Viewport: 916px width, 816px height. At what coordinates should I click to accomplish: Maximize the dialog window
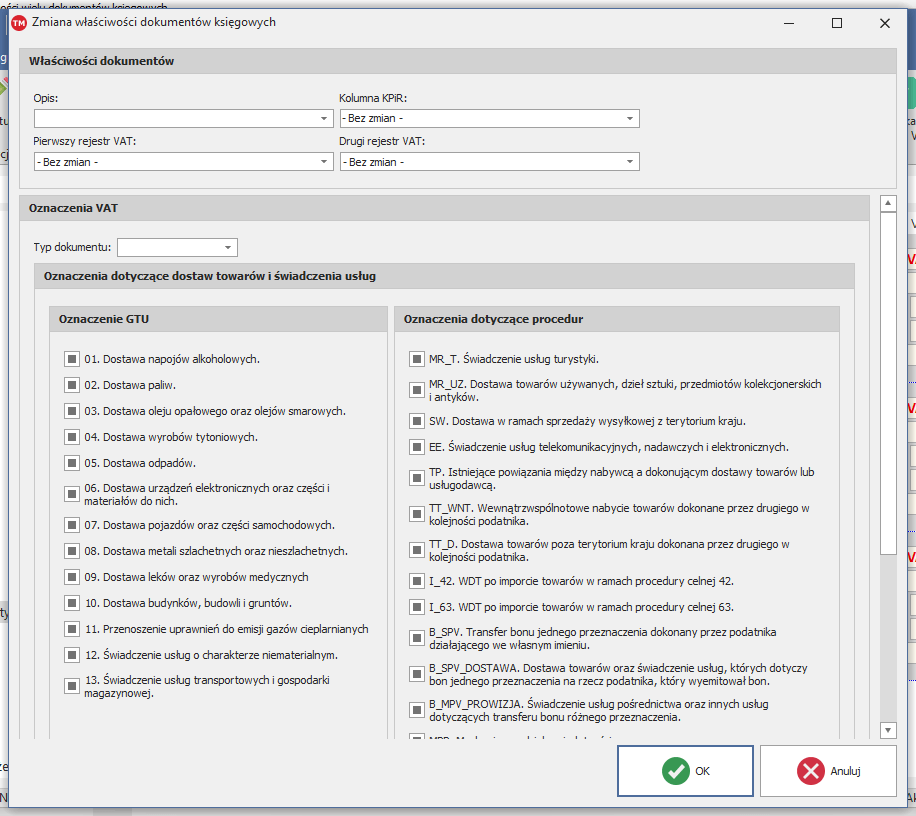[837, 22]
